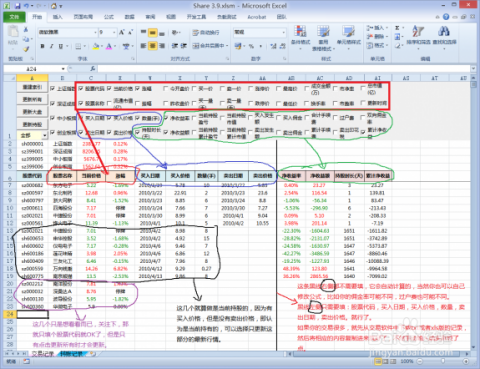Toggle bold formatting in the ribbon
Viewport: 480px width, 369px height.
[x=42, y=46]
